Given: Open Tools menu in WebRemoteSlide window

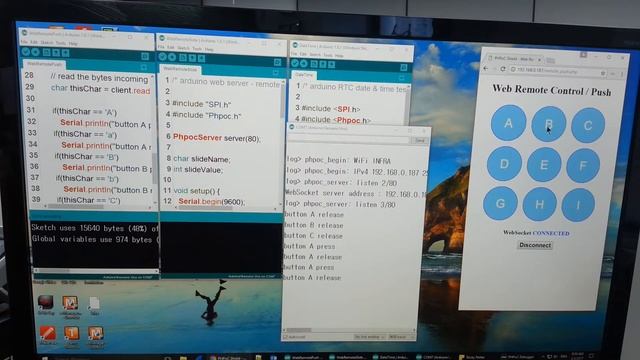Looking at the screenshot, I should [x=197, y=49].
